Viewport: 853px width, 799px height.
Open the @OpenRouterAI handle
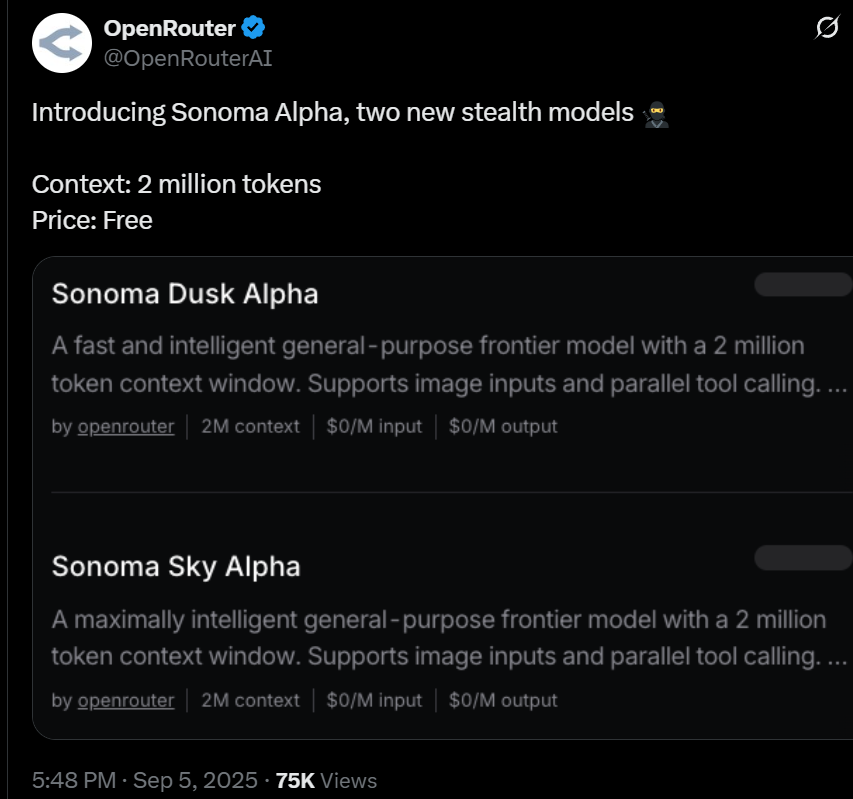(188, 58)
